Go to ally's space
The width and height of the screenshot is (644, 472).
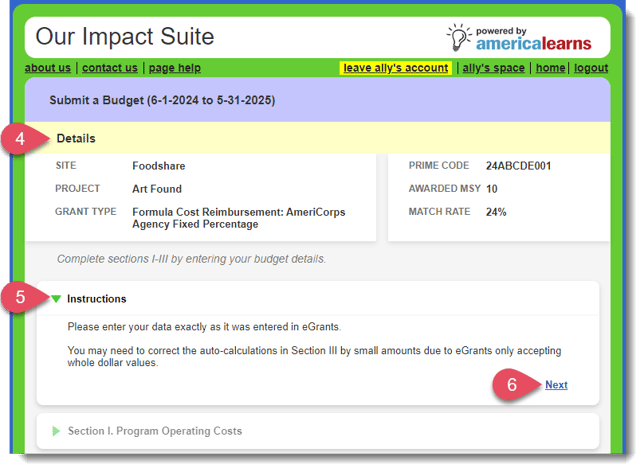(493, 68)
